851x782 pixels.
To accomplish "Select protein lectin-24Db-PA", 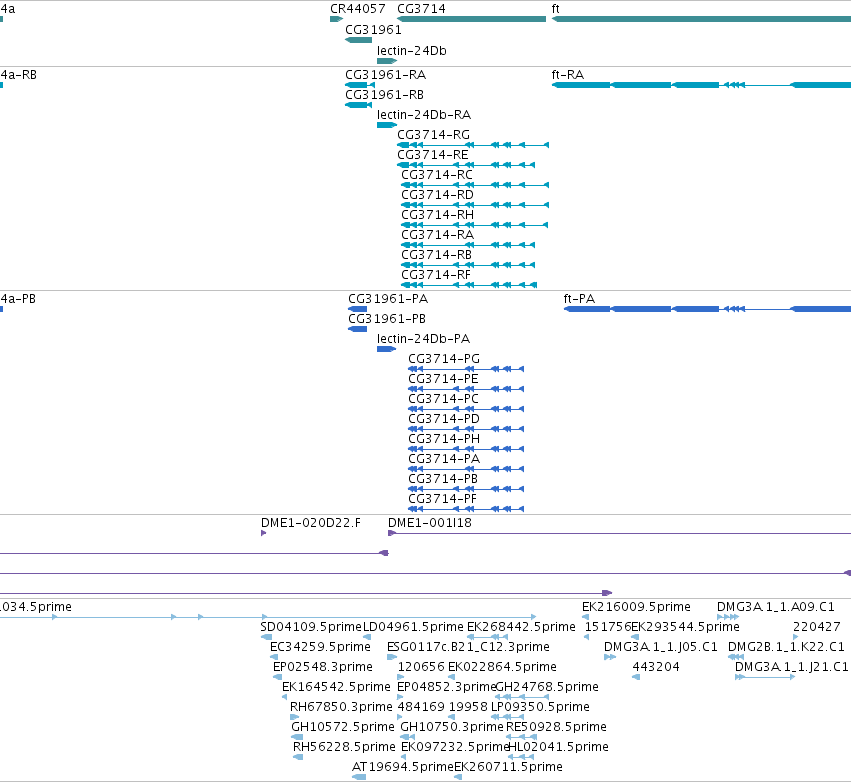I will pyautogui.click(x=386, y=349).
